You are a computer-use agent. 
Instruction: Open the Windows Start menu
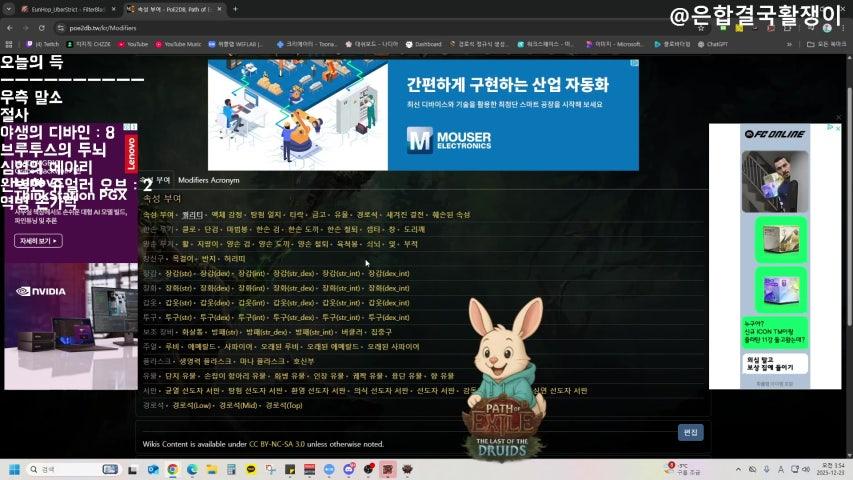[15, 469]
